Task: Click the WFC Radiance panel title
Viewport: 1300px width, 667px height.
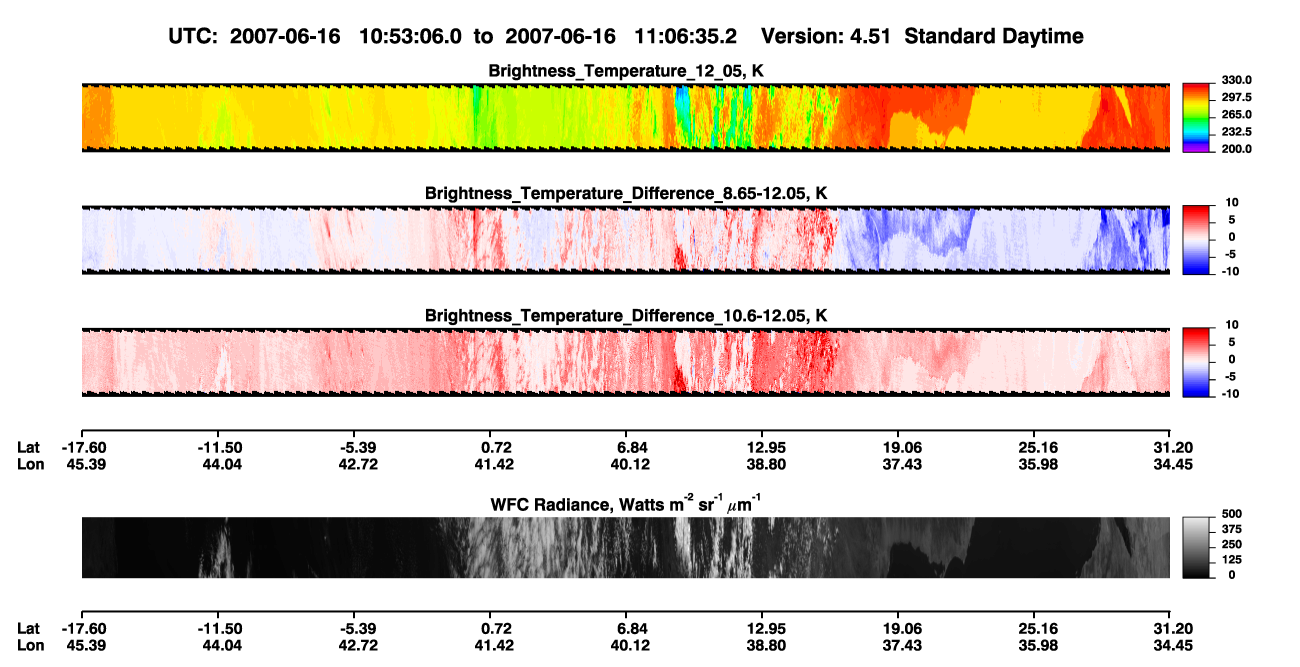Action: (626, 504)
